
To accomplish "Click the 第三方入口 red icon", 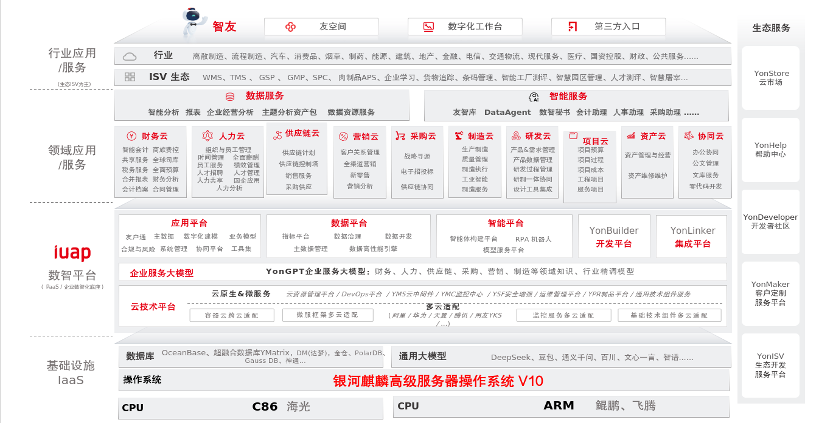I will 572,27.
